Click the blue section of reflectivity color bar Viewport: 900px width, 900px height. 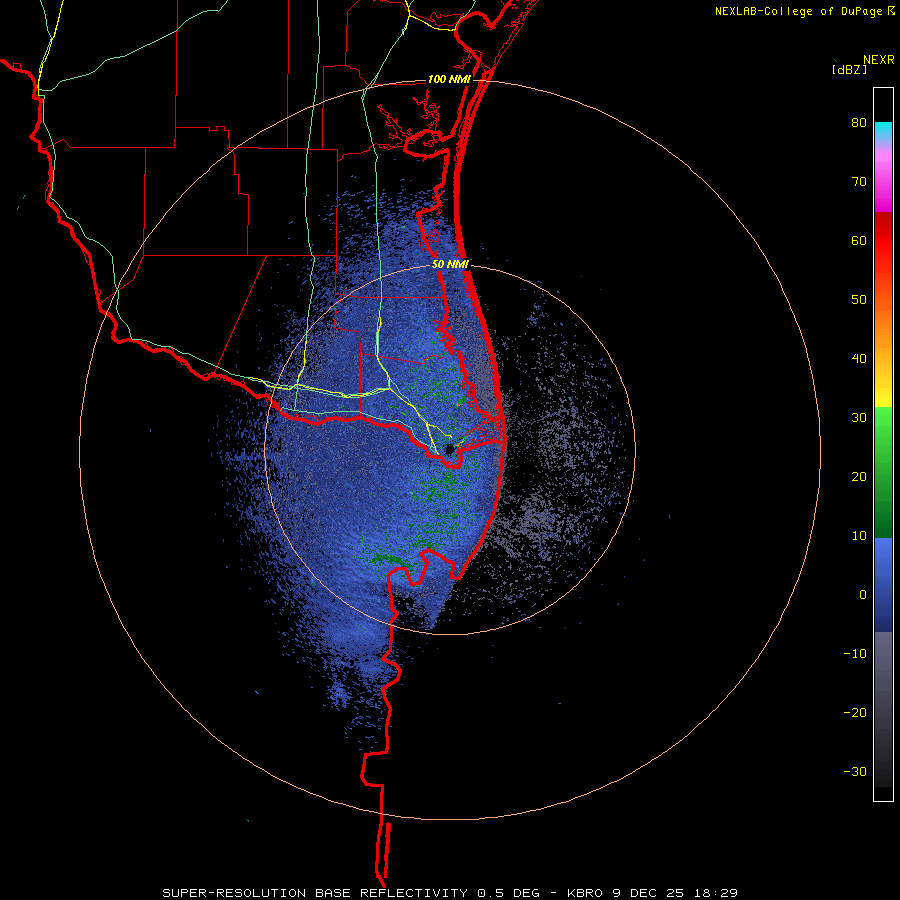[883, 585]
